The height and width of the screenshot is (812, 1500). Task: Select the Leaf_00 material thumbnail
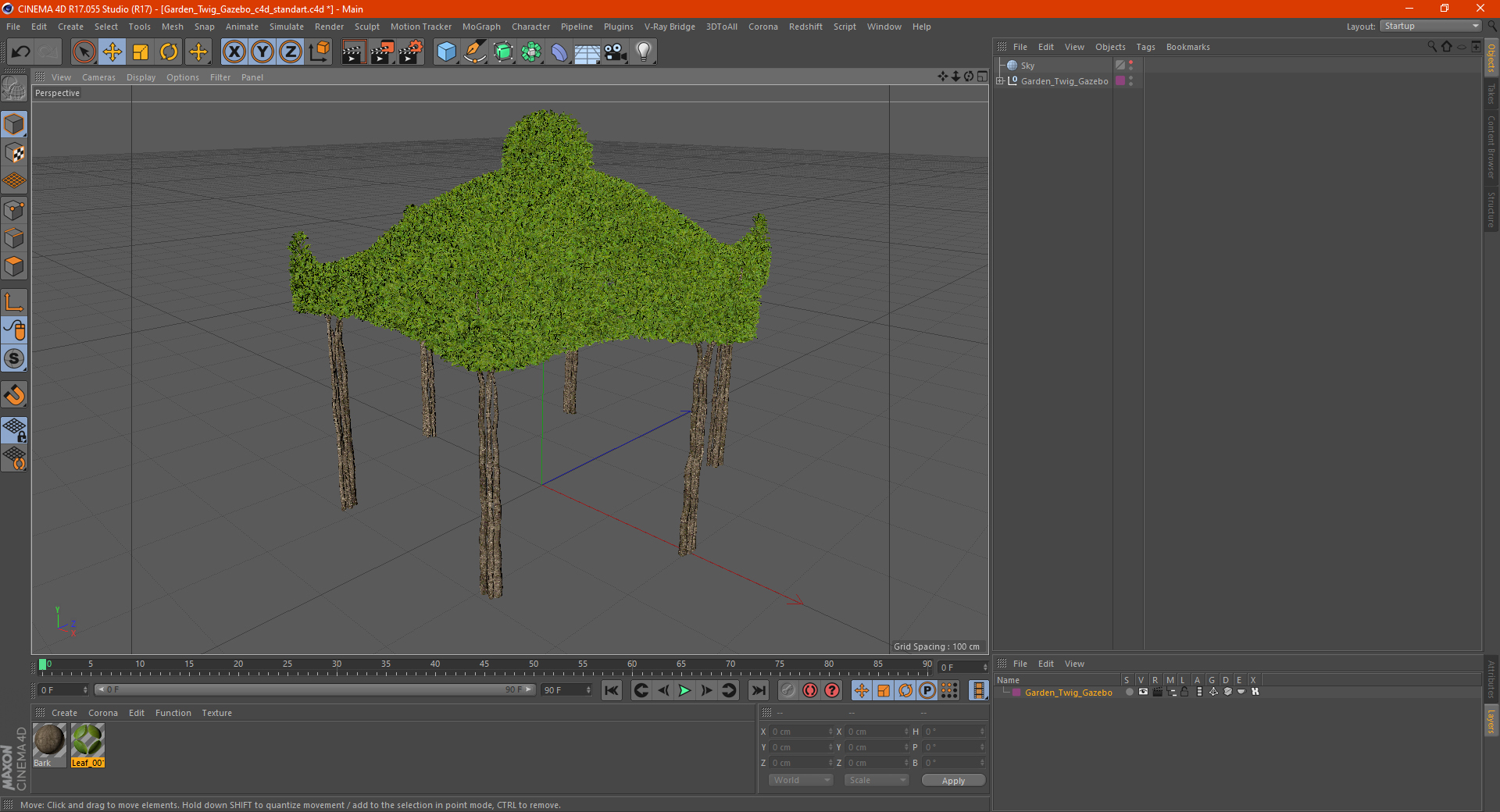point(87,740)
